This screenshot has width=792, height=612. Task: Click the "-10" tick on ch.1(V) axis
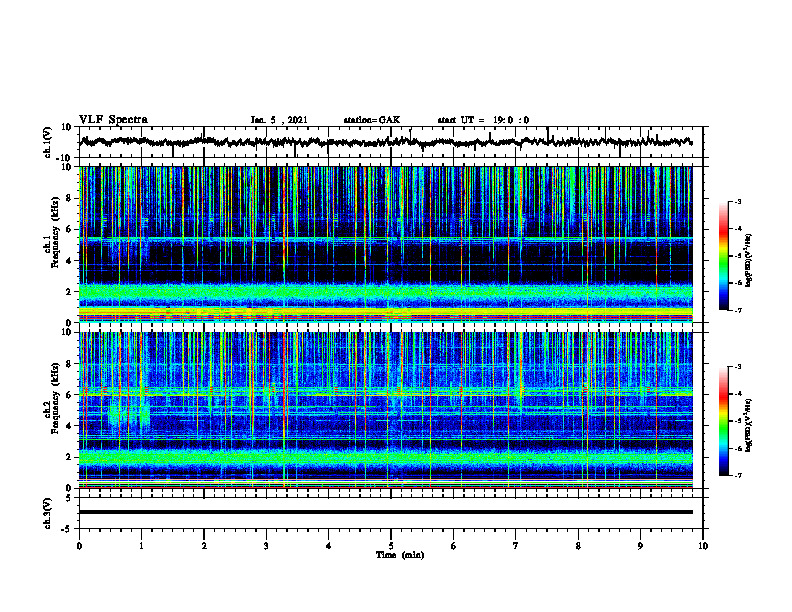pos(65,158)
